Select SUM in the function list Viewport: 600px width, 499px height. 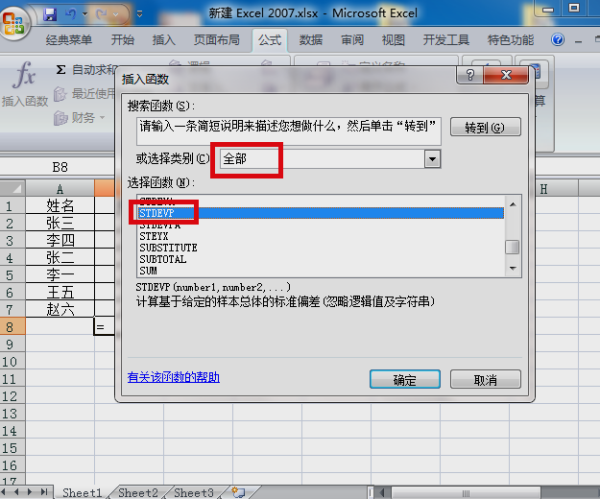coord(321,271)
